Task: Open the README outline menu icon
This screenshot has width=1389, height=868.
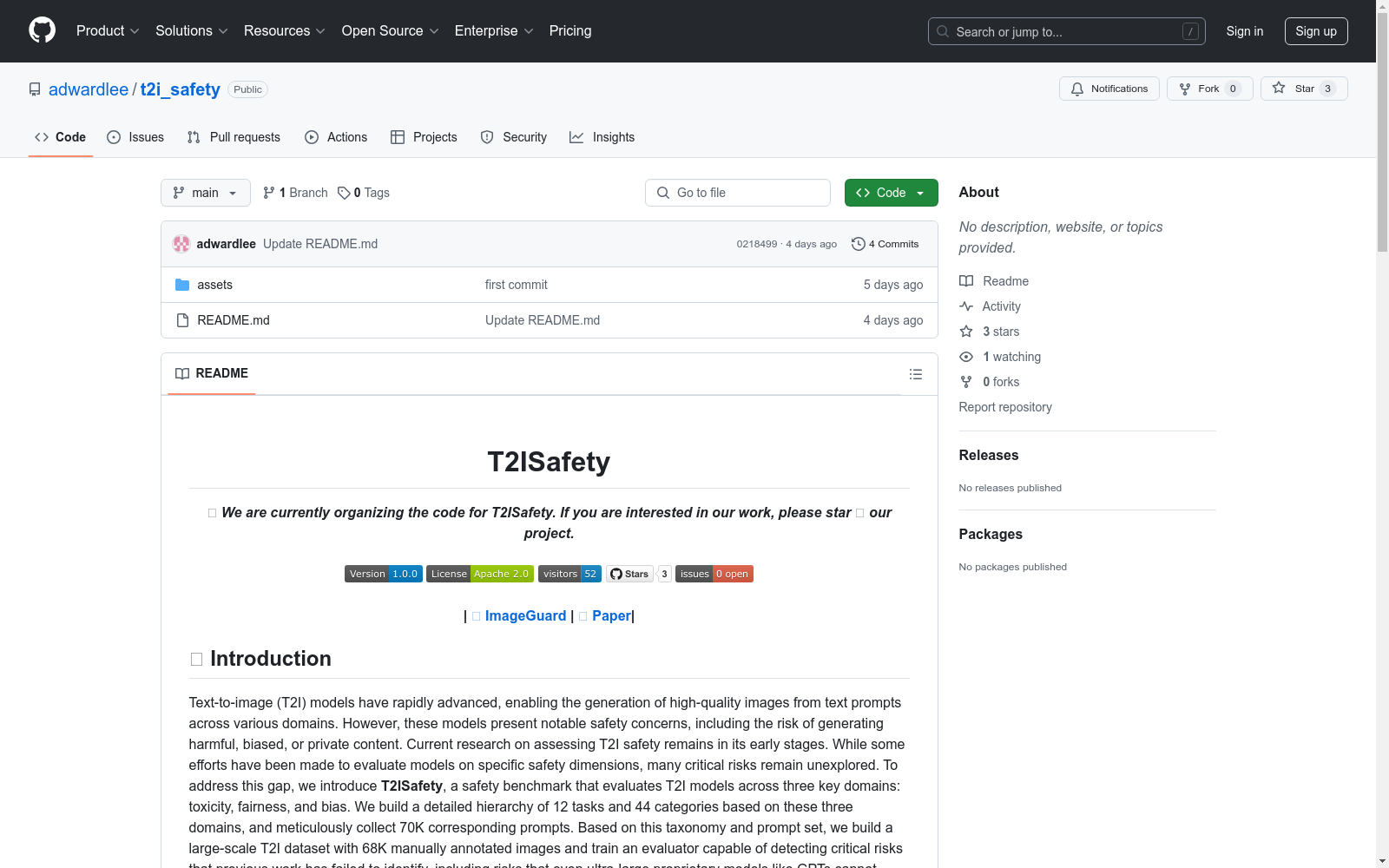Action: coord(915,374)
